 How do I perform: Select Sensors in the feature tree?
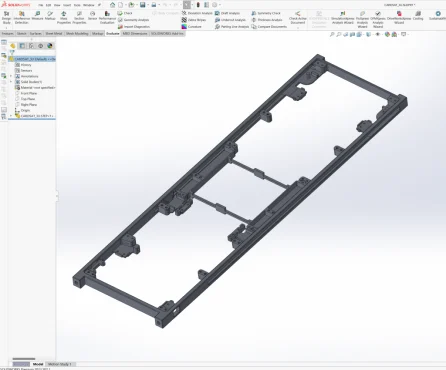point(24,71)
